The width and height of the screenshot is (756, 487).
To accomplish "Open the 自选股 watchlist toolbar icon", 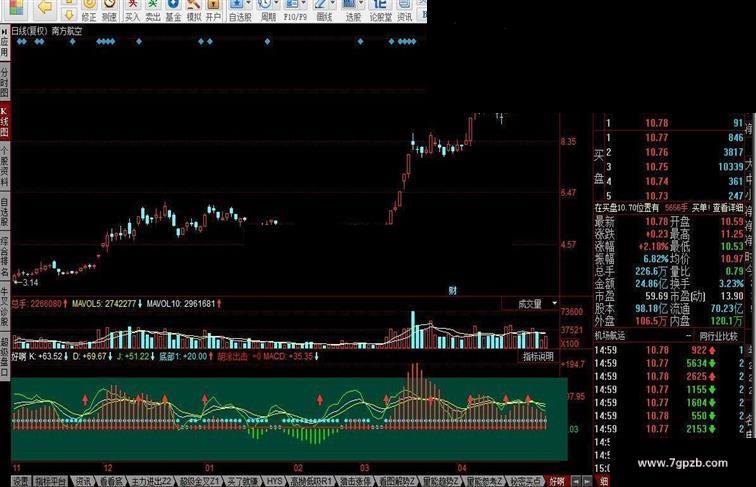I will tap(240, 11).
